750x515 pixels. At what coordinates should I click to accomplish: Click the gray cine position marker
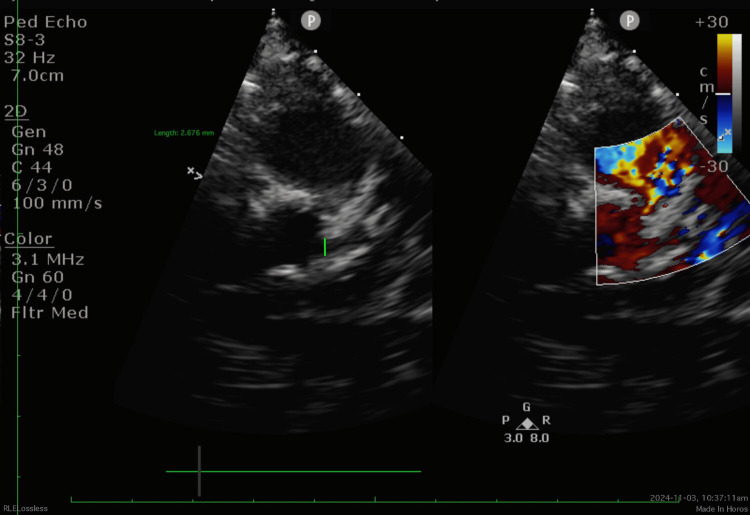tap(199, 471)
